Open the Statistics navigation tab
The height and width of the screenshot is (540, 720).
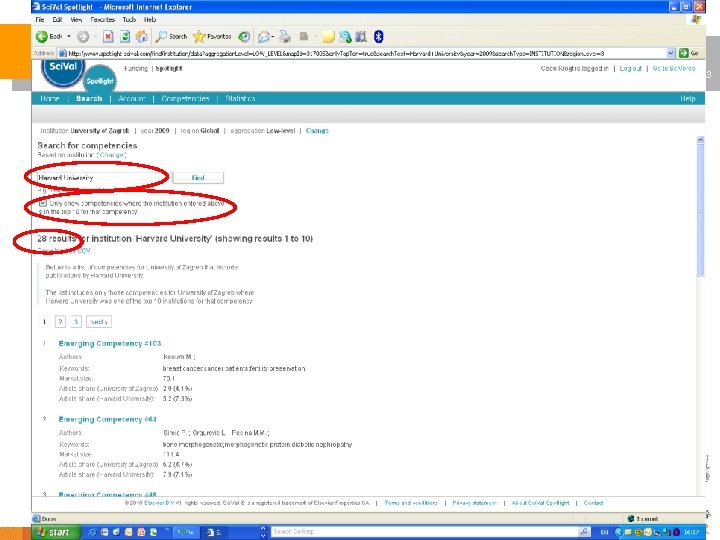240,99
